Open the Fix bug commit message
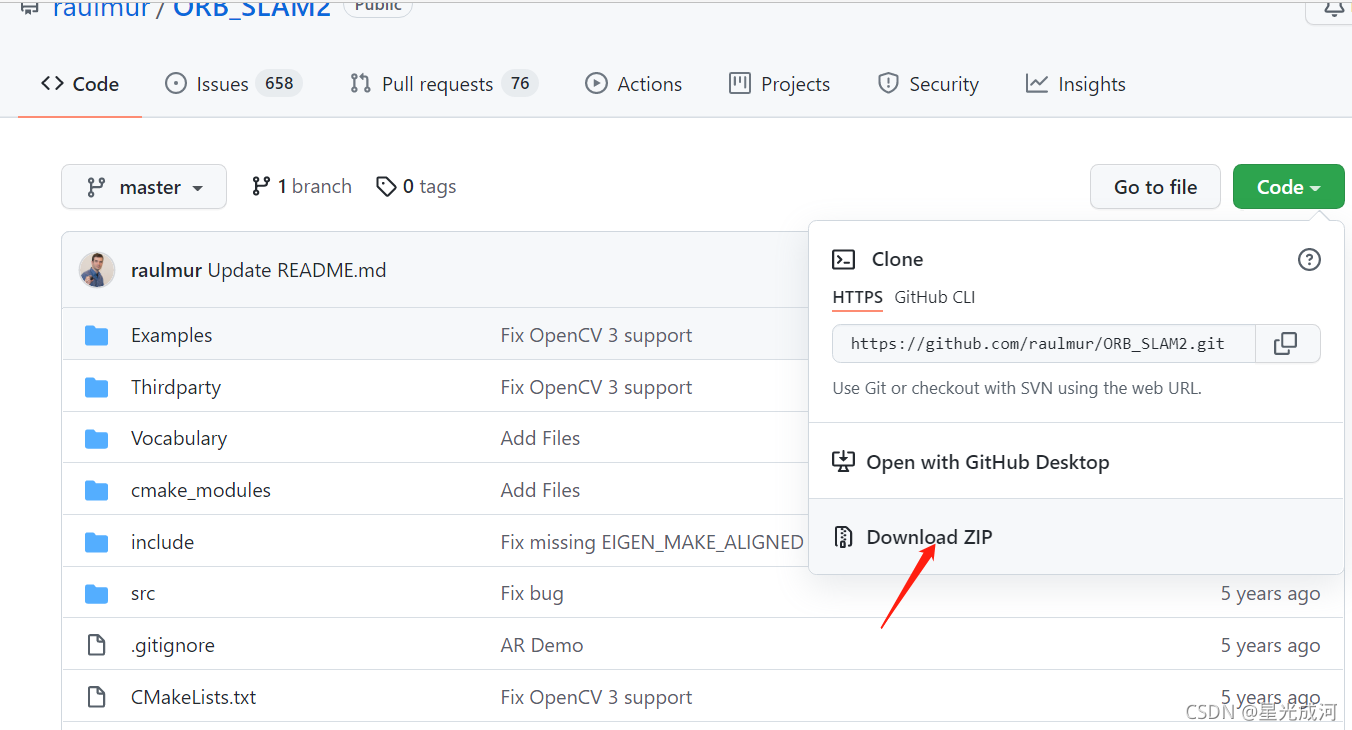Viewport: 1352px width, 730px height. [x=532, y=593]
